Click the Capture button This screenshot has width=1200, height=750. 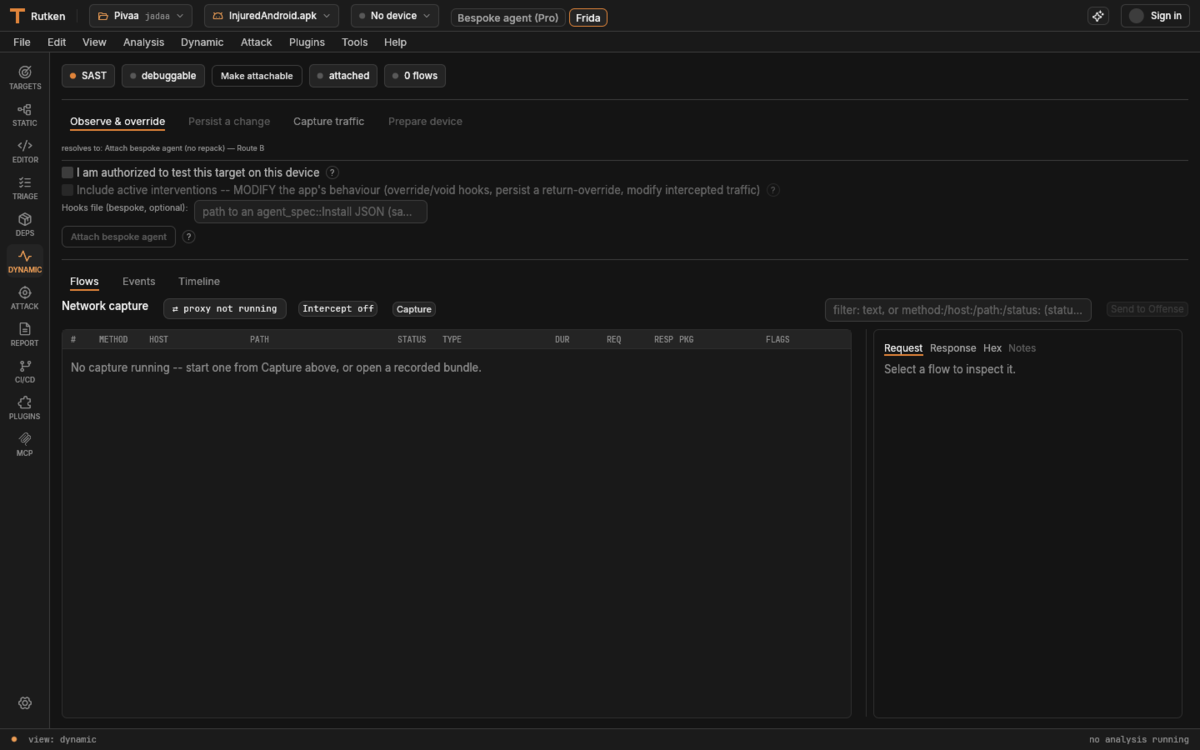pyautogui.click(x=414, y=309)
